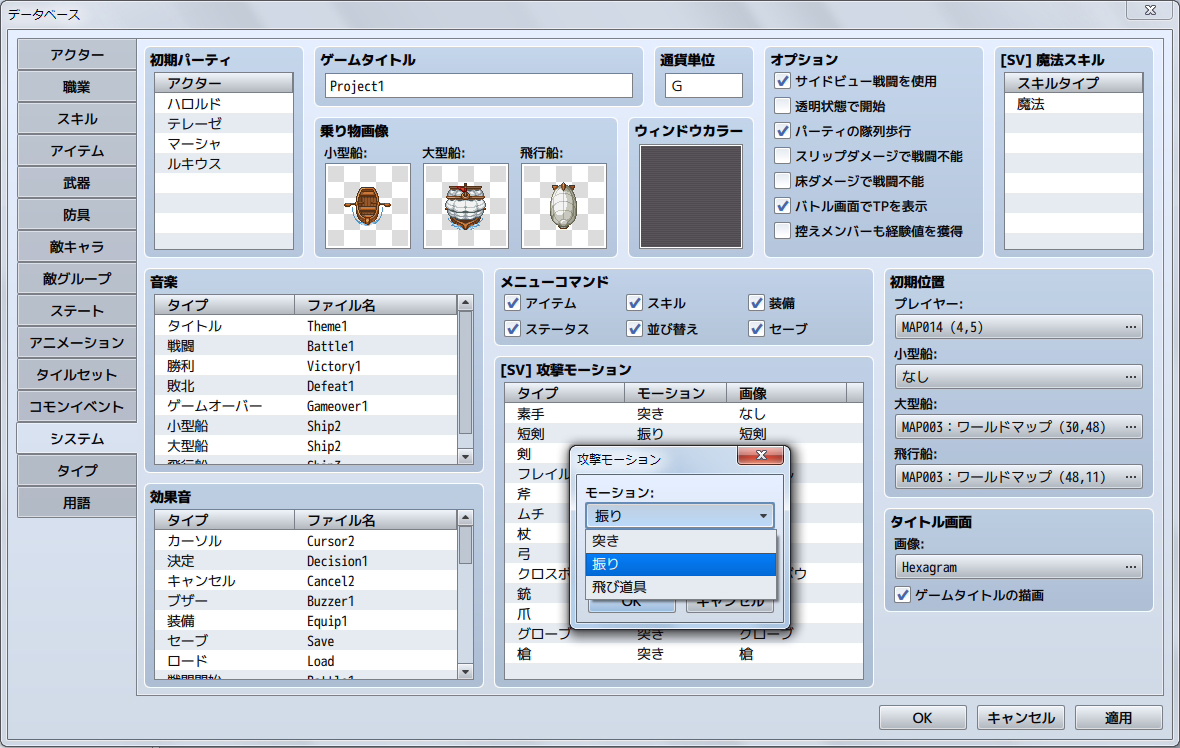This screenshot has width=1180, height=748.
Task: Click the 適用 apply button
Action: (1117, 717)
